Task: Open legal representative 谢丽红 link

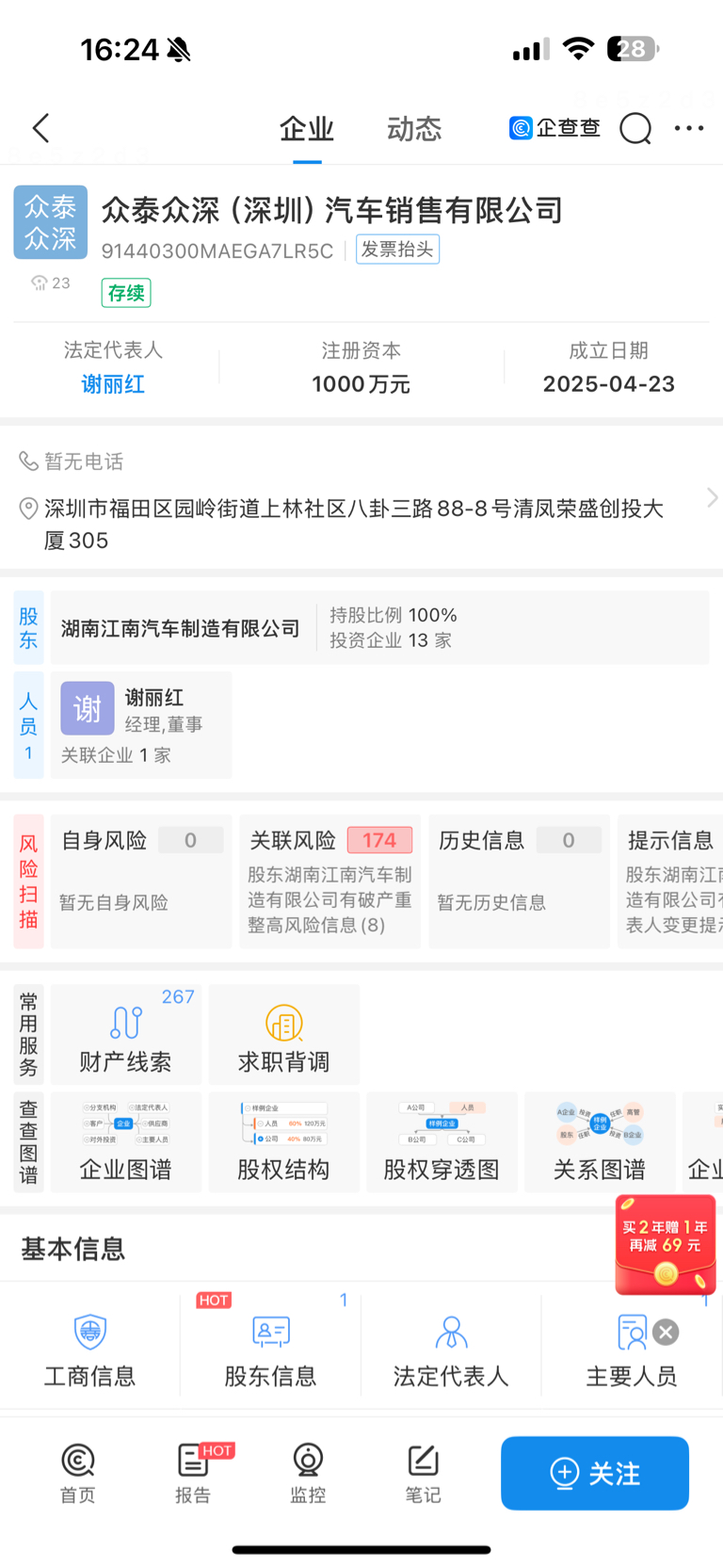Action: [113, 384]
